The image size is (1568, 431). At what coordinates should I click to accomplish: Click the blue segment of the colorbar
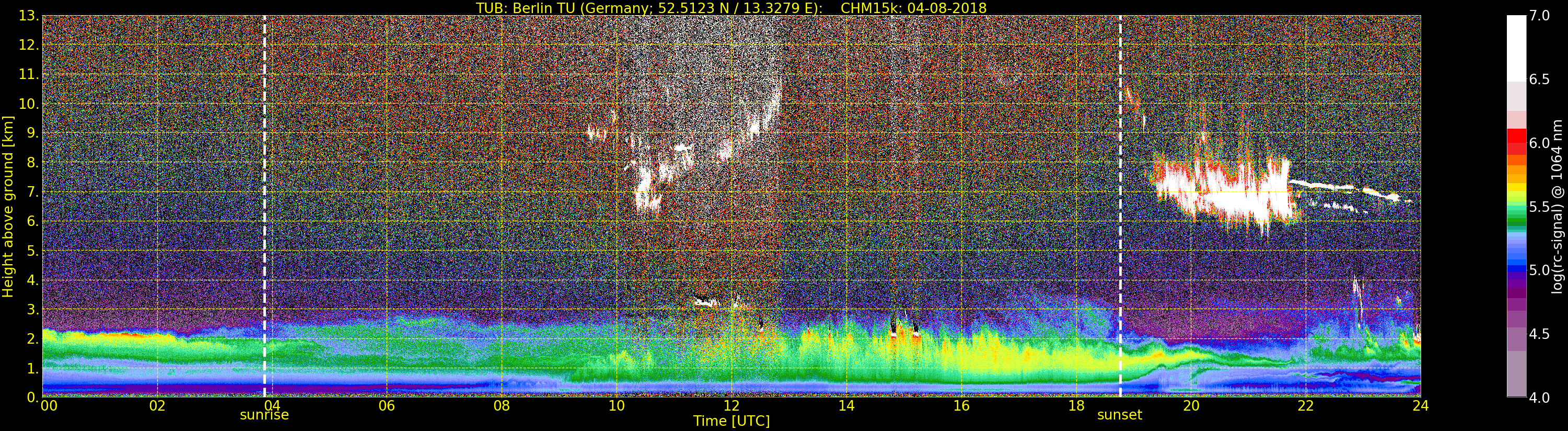coord(1516,268)
